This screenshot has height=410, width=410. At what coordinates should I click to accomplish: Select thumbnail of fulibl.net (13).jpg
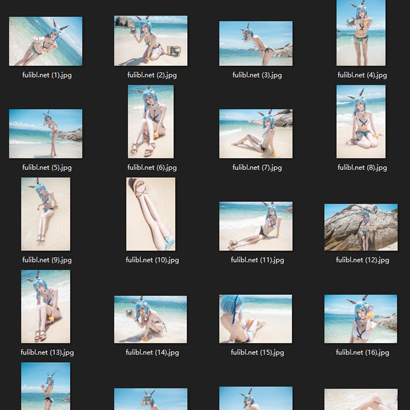click(46, 306)
